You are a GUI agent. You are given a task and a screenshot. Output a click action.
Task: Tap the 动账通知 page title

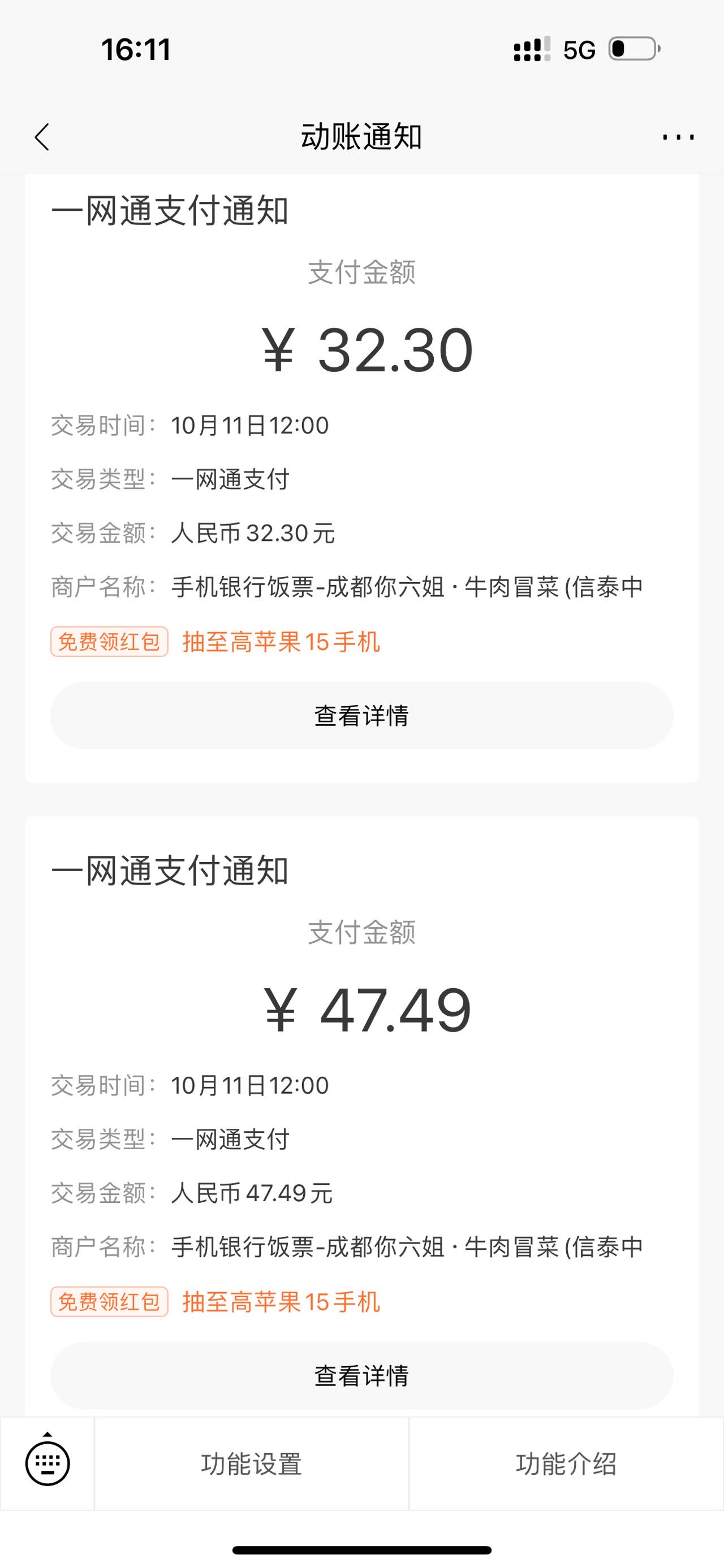pyautogui.click(x=361, y=136)
